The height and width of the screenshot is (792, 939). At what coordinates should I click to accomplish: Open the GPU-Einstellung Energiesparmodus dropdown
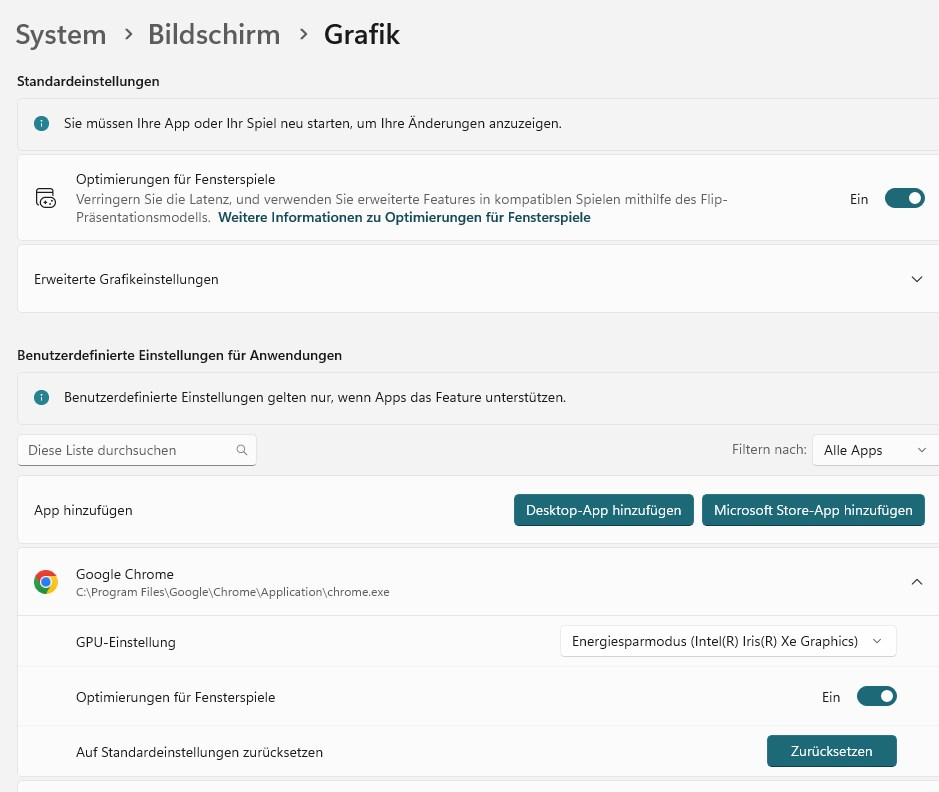tap(728, 641)
